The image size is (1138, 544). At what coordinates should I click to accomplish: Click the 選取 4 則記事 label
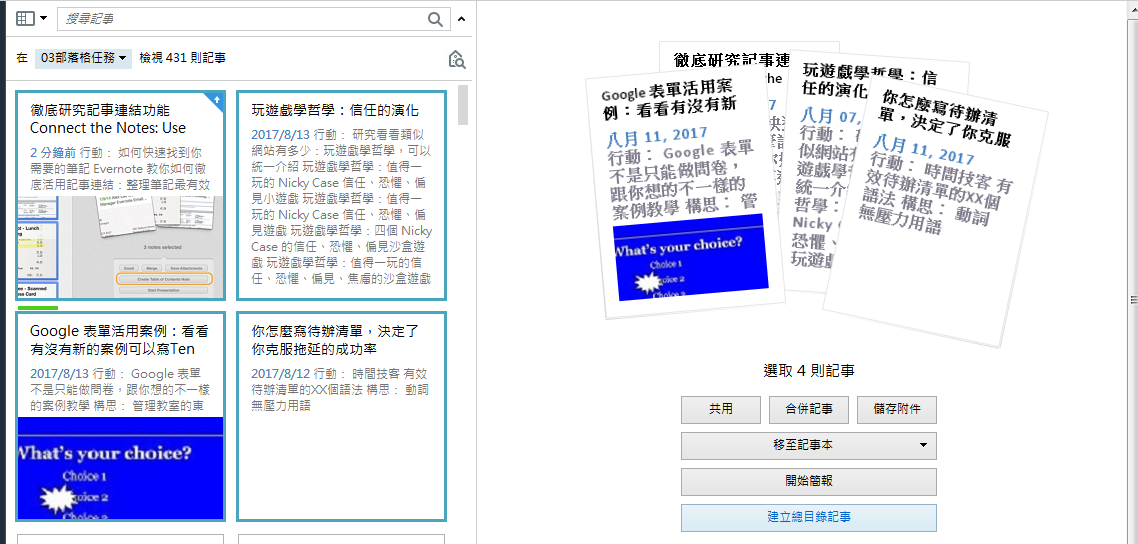point(809,371)
